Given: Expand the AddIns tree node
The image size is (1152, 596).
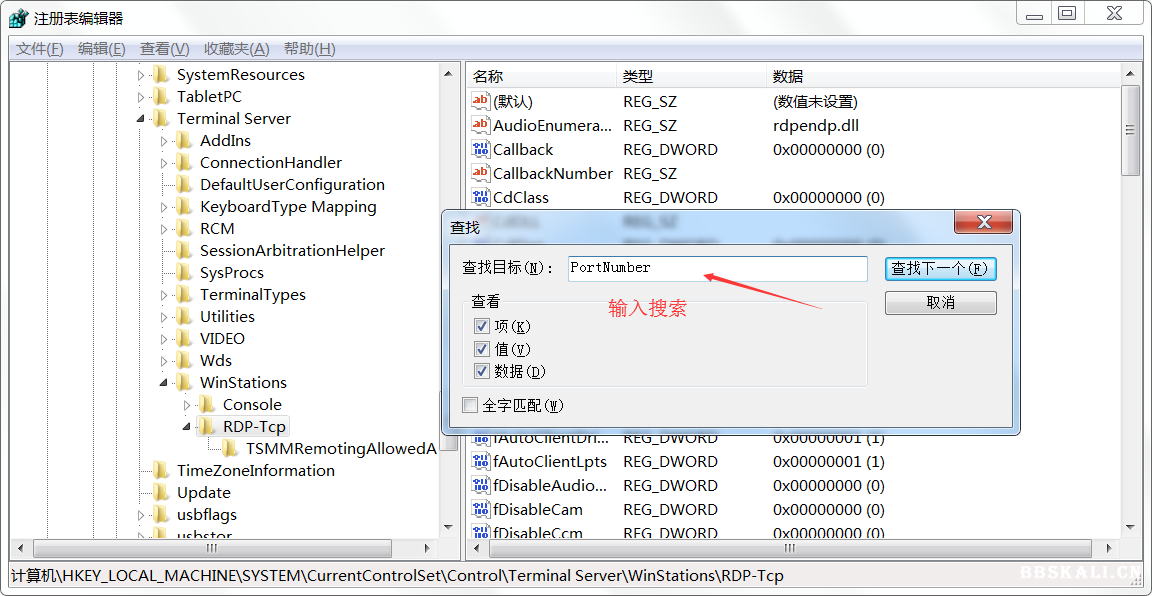Looking at the screenshot, I should tap(164, 141).
